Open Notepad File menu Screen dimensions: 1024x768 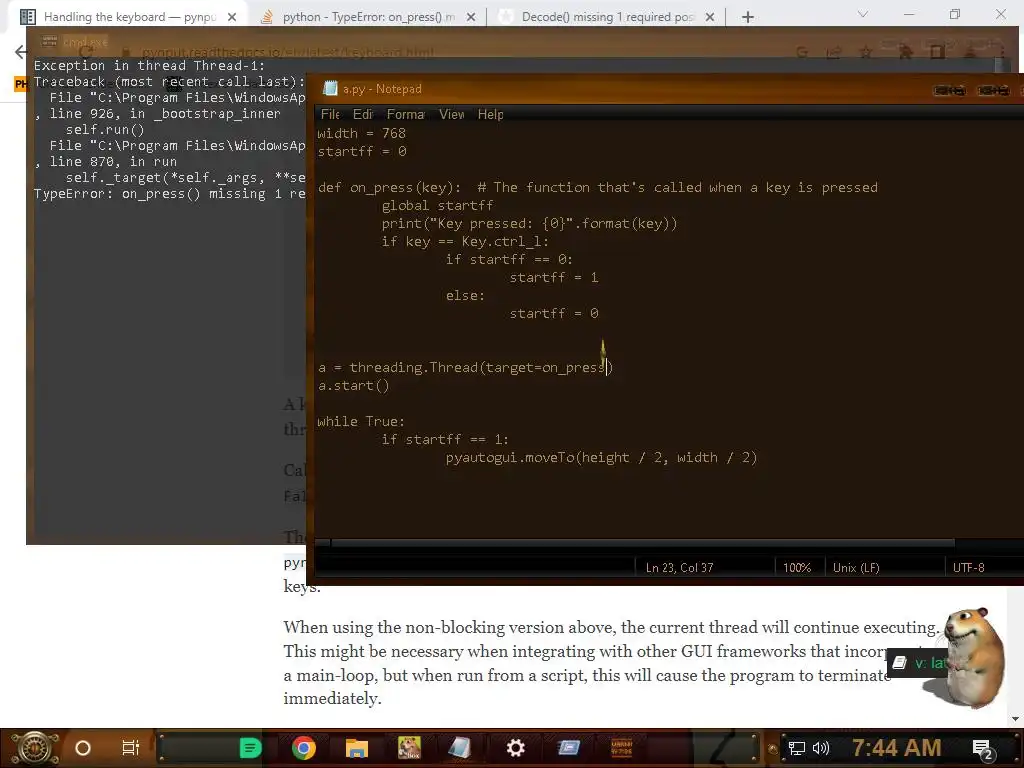[x=330, y=114]
